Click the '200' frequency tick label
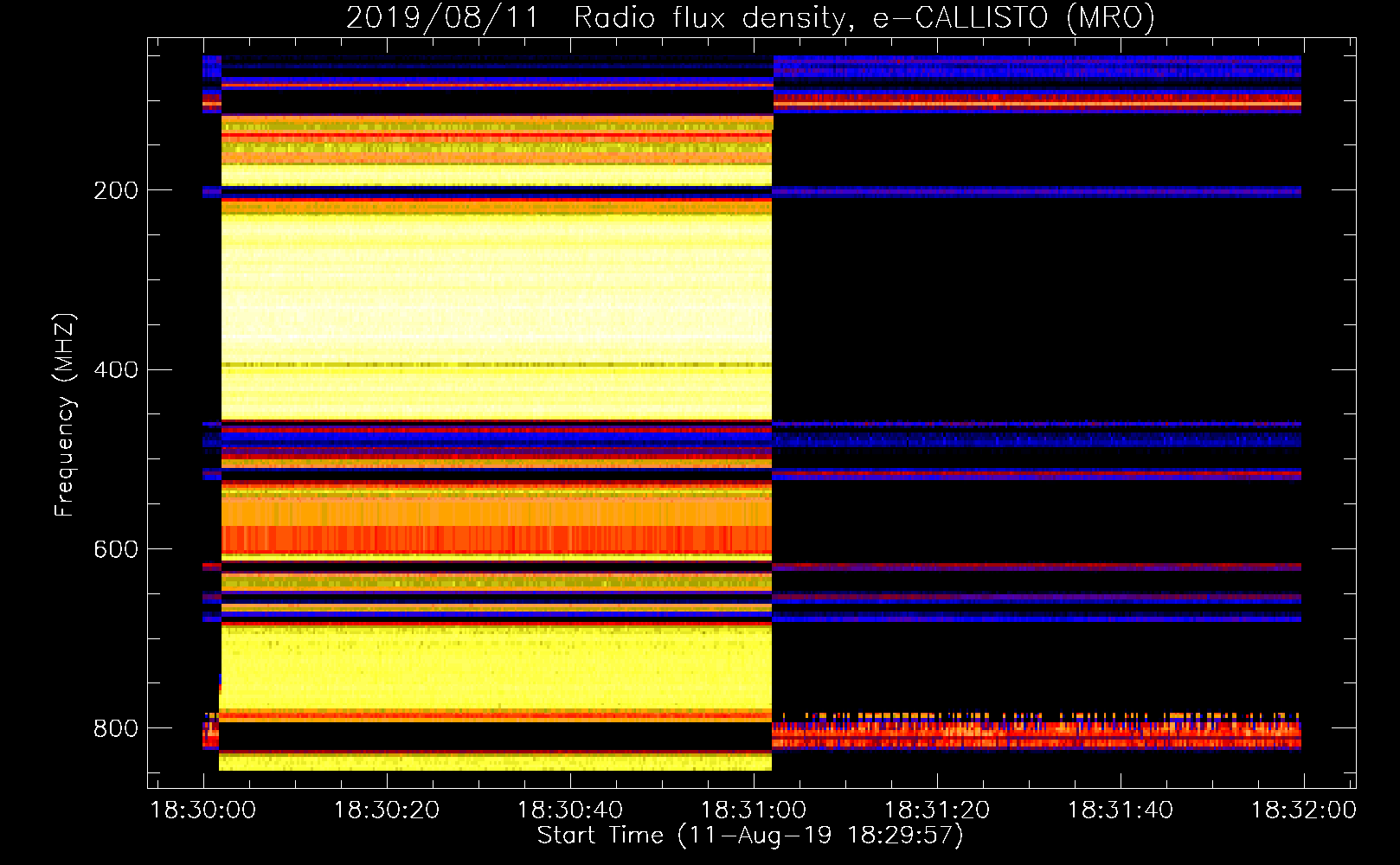 pyautogui.click(x=116, y=190)
